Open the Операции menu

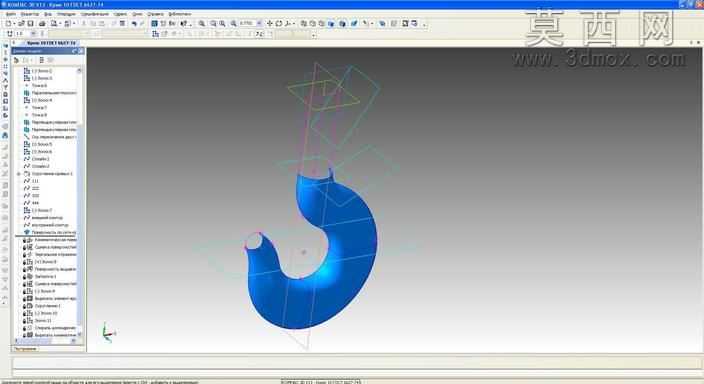point(66,14)
